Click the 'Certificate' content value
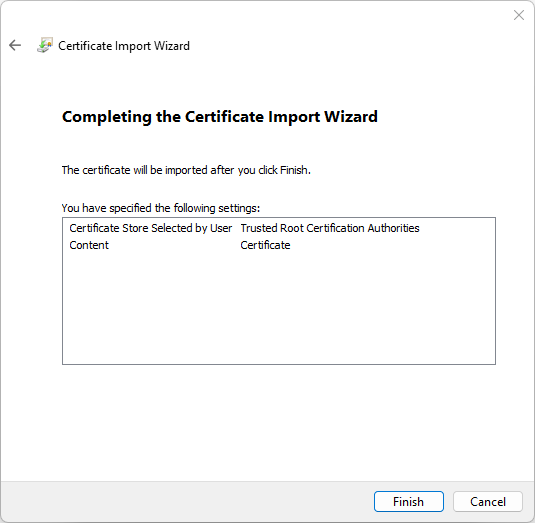 (x=265, y=245)
